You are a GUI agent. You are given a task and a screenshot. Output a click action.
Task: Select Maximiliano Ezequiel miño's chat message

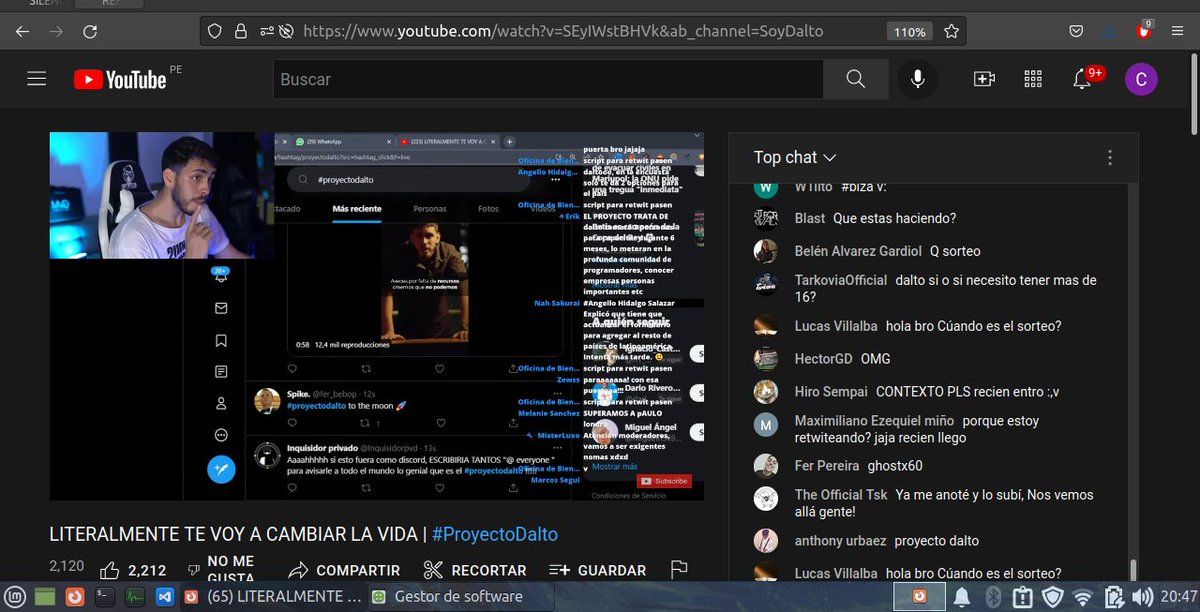pyautogui.click(x=917, y=429)
